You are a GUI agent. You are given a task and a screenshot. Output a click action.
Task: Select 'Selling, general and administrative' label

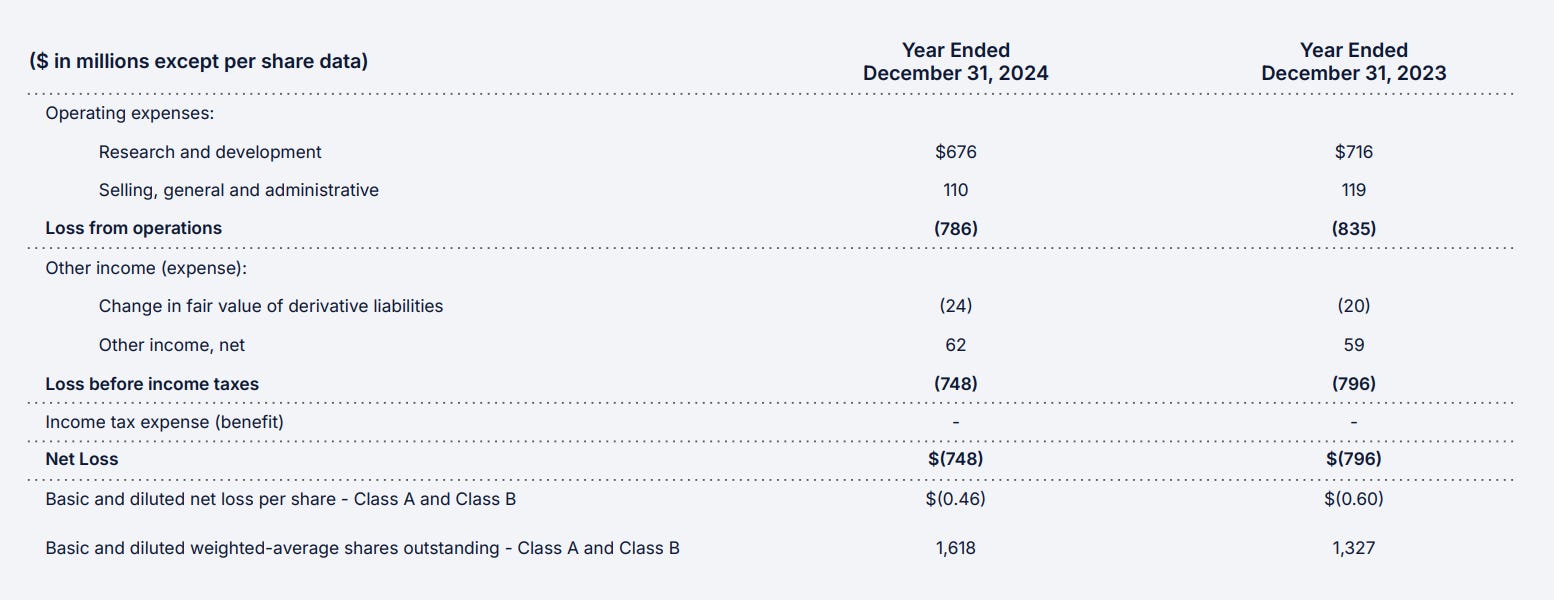coord(238,190)
